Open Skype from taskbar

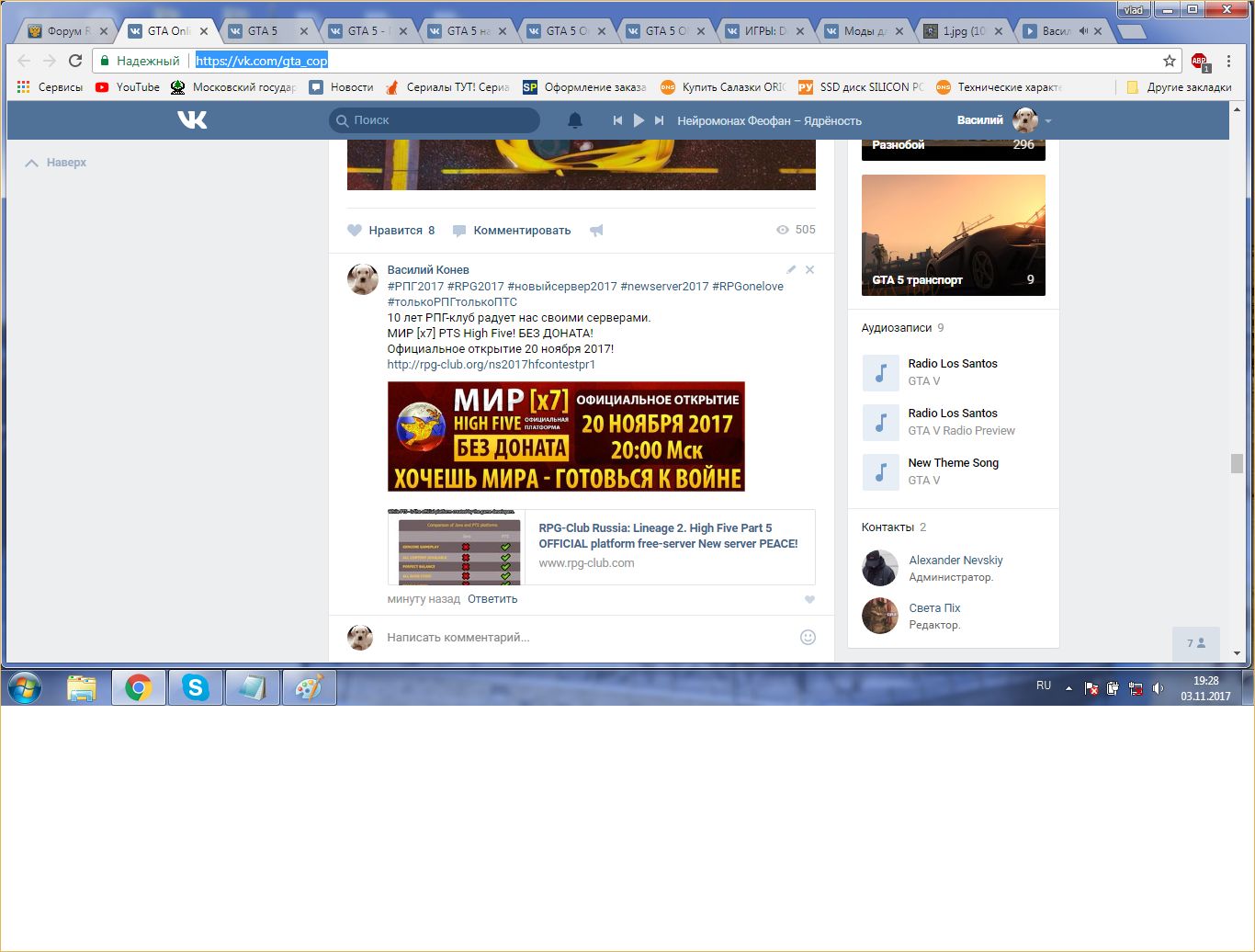[196, 687]
